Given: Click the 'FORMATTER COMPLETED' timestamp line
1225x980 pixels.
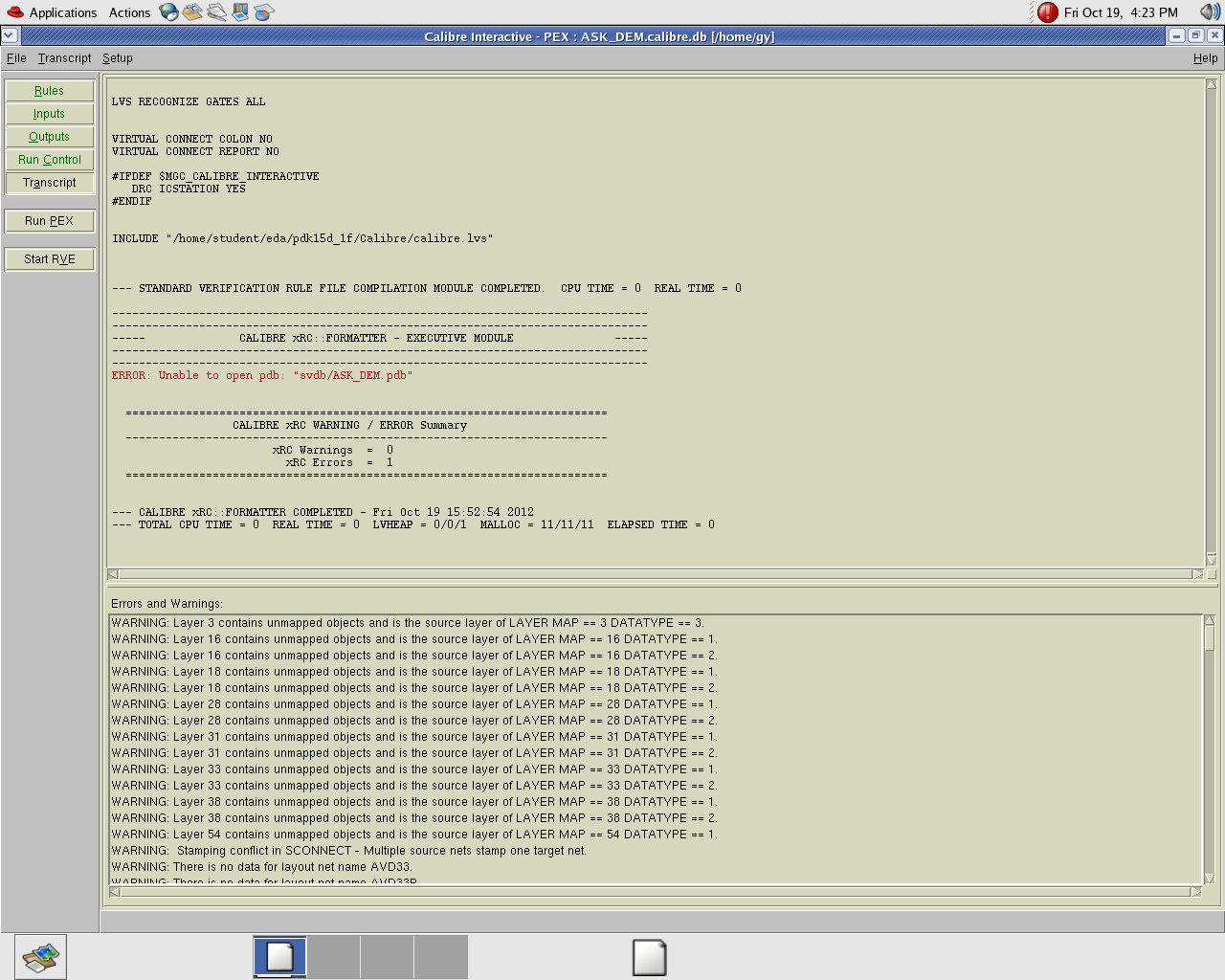Looking at the screenshot, I should click(x=323, y=513).
